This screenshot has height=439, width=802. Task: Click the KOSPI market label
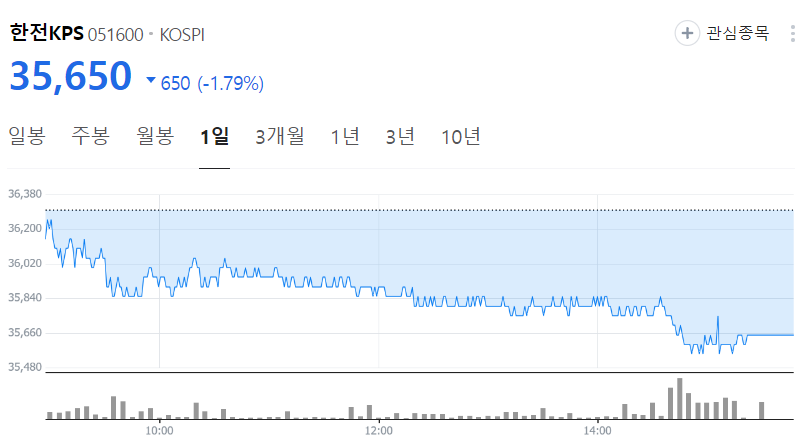click(182, 35)
